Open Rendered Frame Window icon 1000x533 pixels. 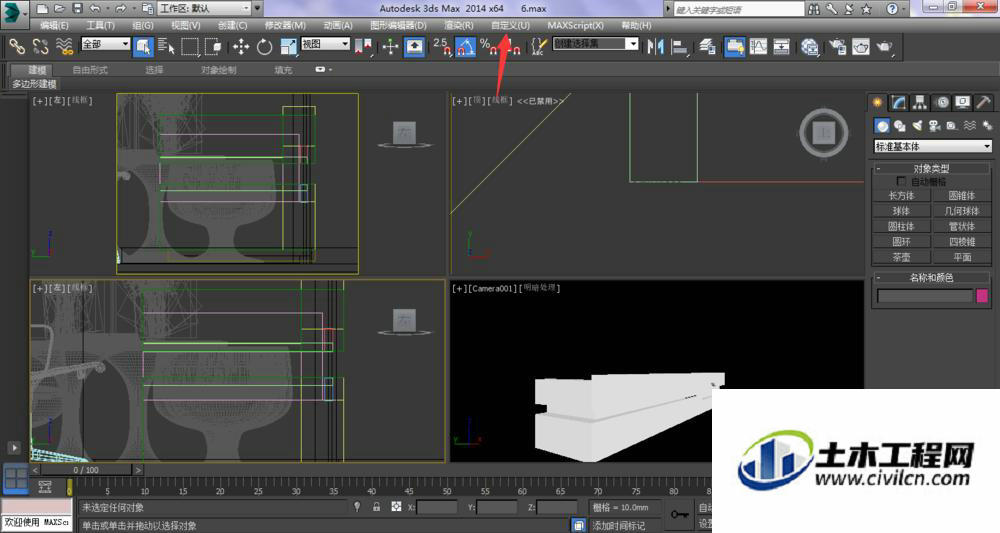click(861, 46)
